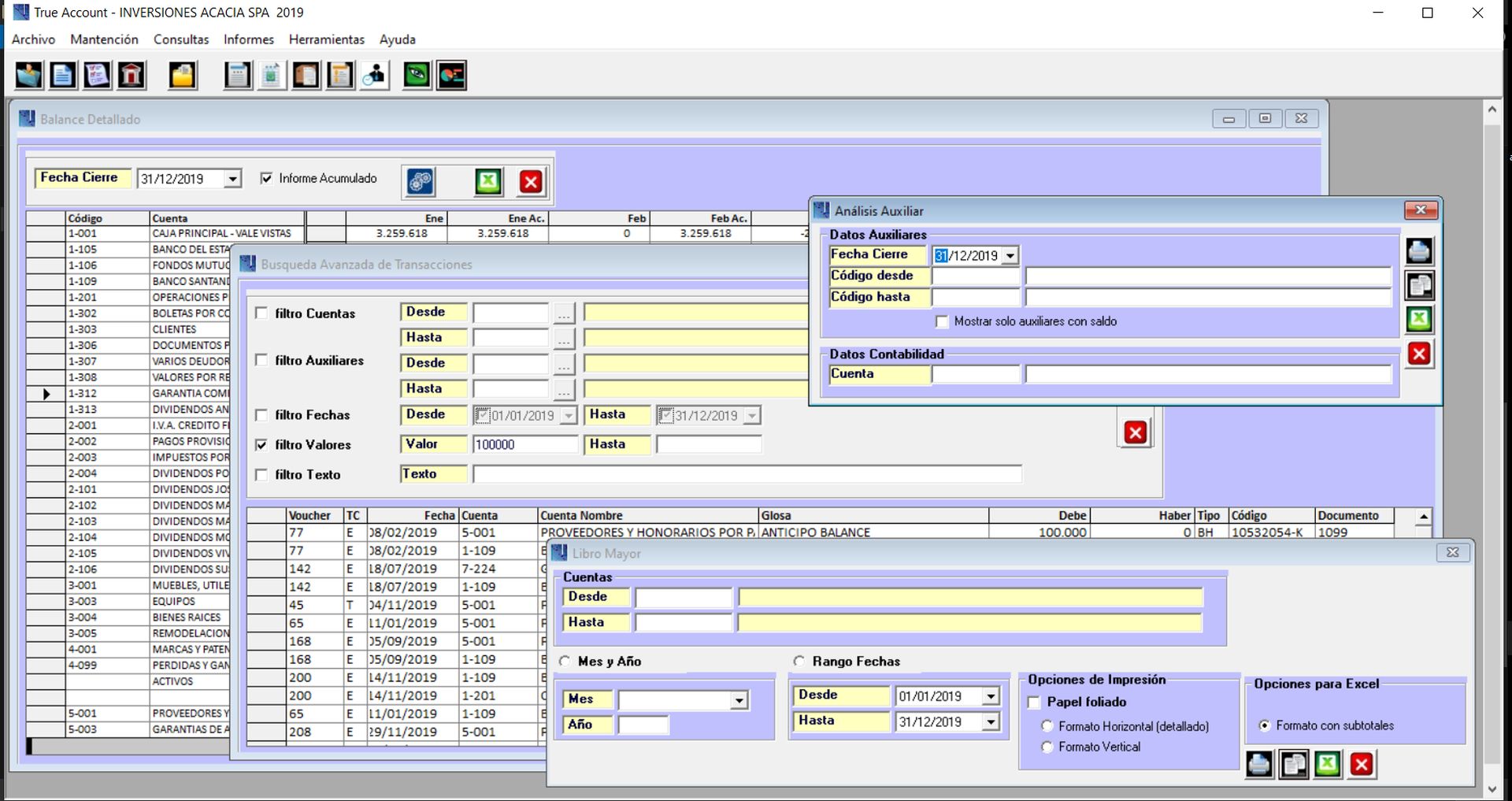Open Fecha Cierre date dropdown in Análisis Auxiliar
Image resolution: width=1512 pixels, height=801 pixels.
point(1010,255)
